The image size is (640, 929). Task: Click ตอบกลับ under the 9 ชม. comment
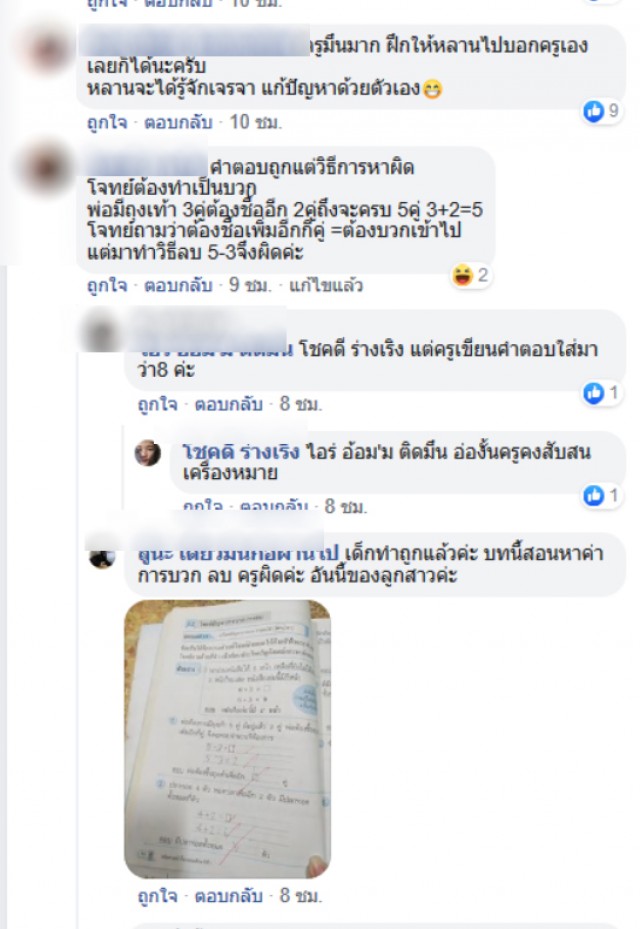point(178,286)
